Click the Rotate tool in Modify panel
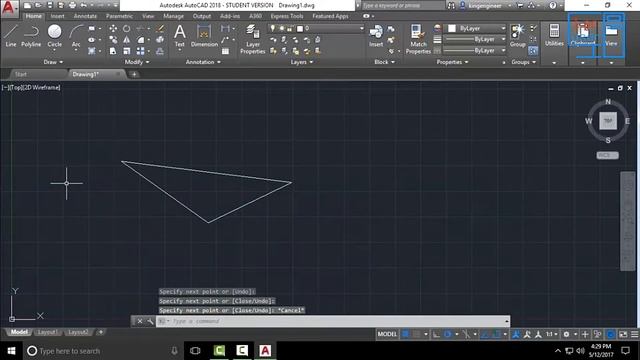This screenshot has height=360, width=640. point(127,29)
